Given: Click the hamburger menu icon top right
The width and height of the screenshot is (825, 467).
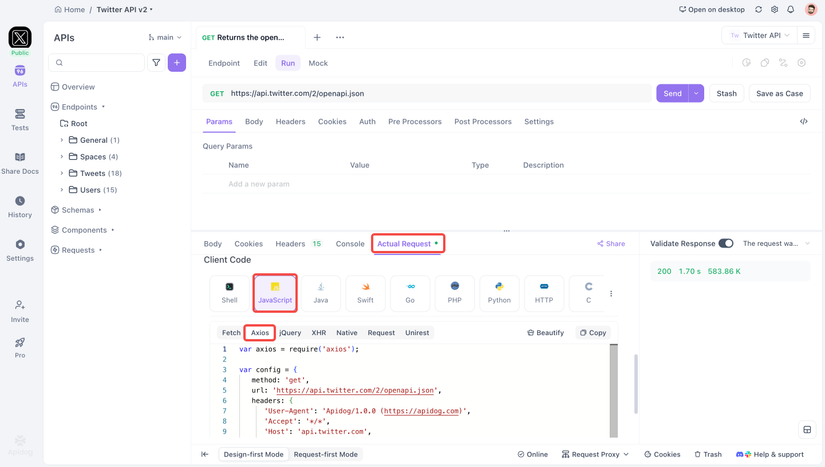Looking at the screenshot, I should (806, 35).
